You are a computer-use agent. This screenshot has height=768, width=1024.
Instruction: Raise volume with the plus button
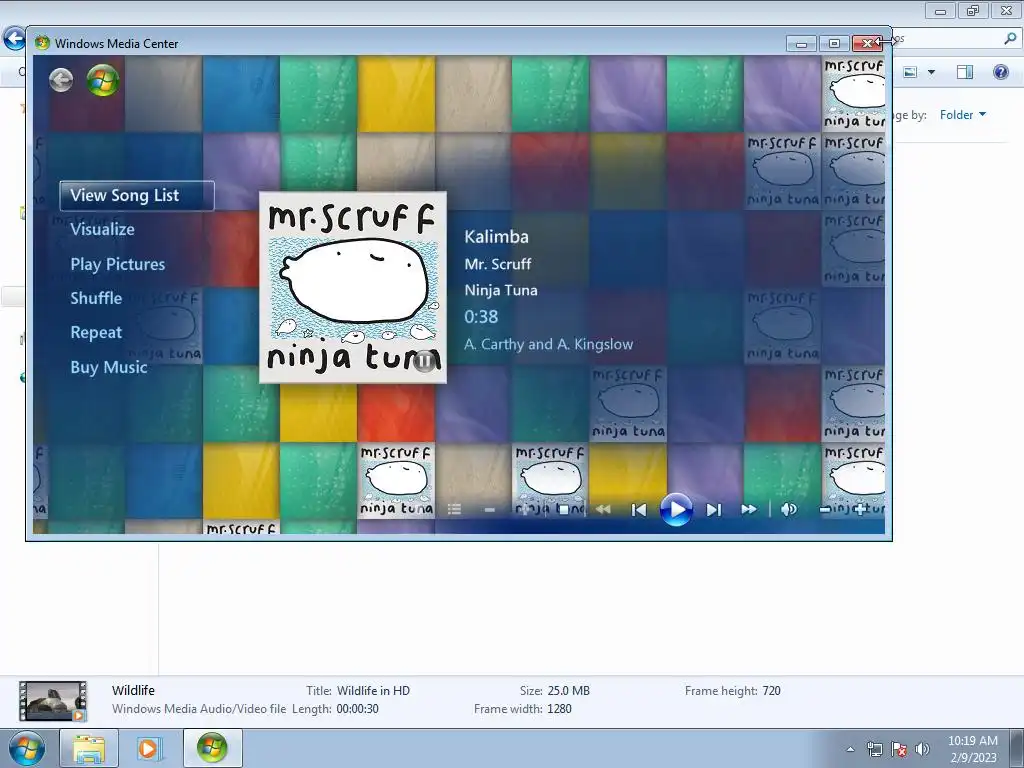(x=859, y=509)
